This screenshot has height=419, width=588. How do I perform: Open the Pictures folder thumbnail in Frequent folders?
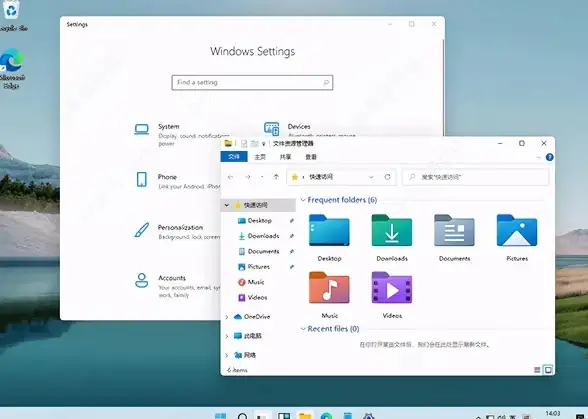[517, 237]
